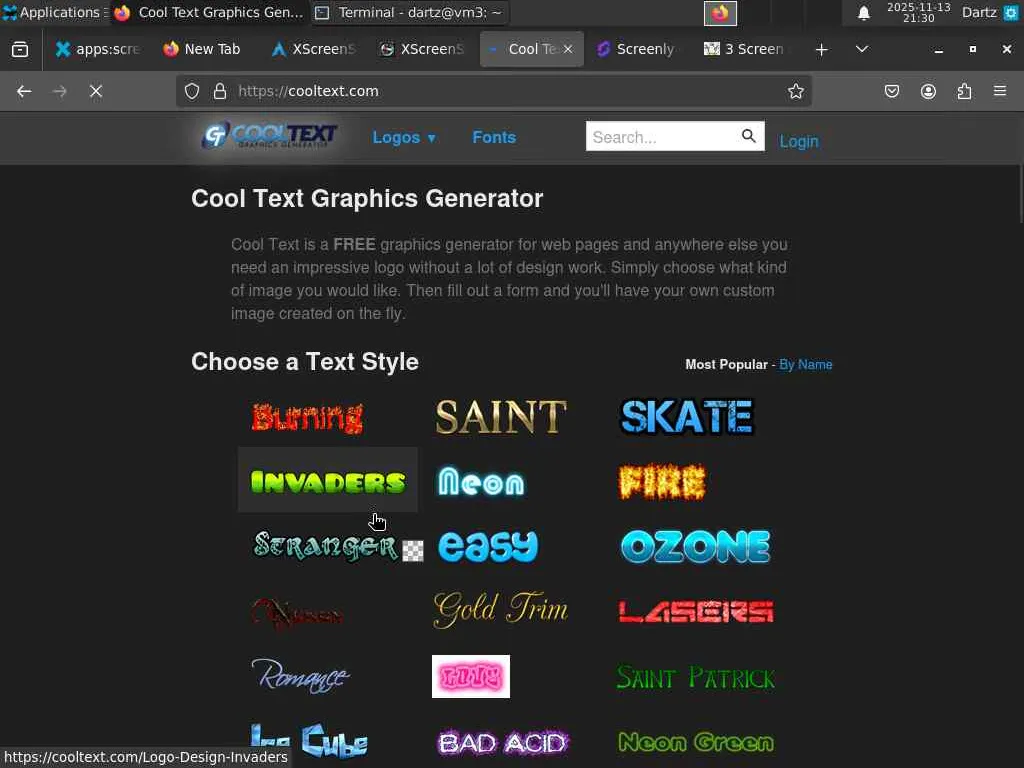Screen dimensions: 1024x768
Task: Choose the dark red style below Stranger
Action: tap(297, 613)
